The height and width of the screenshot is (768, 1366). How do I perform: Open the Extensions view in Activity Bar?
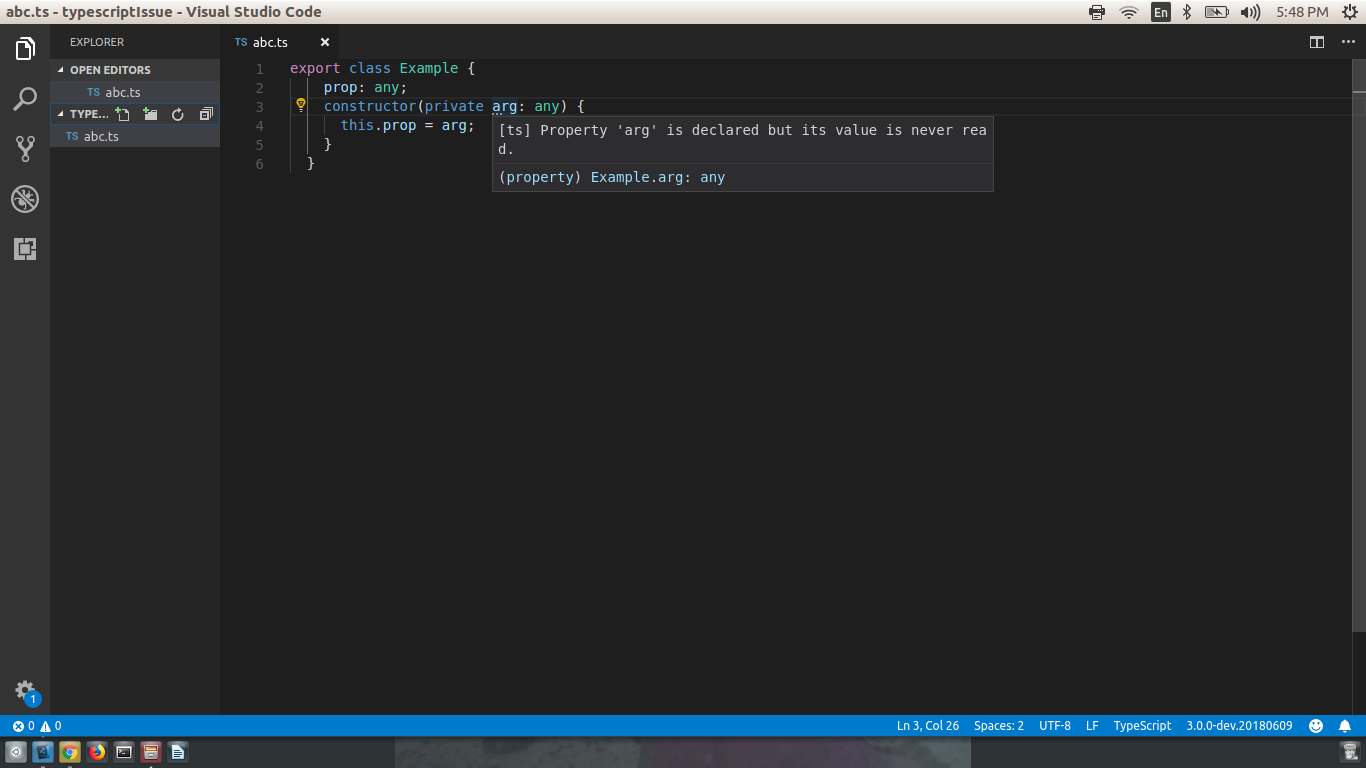pyautogui.click(x=25, y=248)
